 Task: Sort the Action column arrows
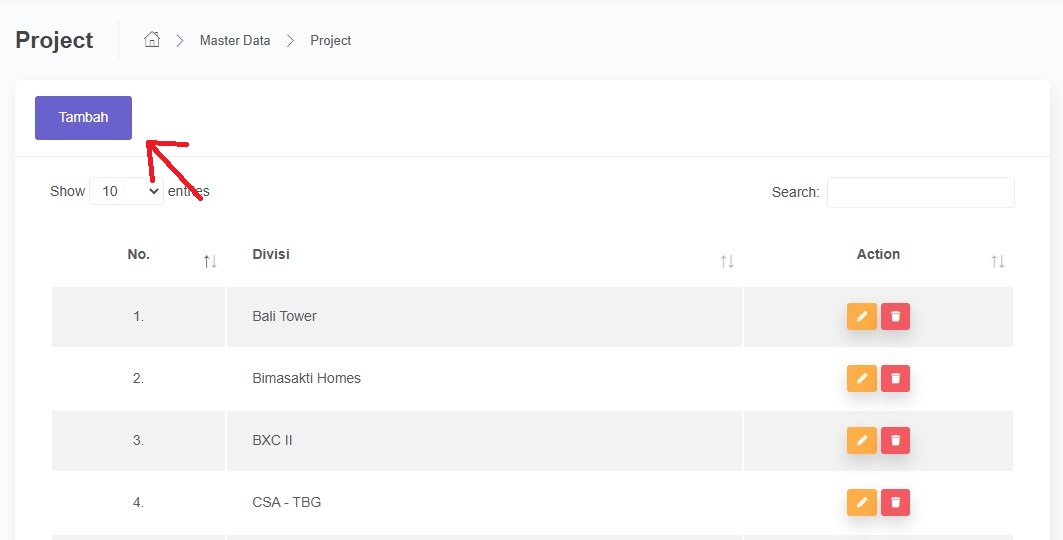click(x=997, y=262)
